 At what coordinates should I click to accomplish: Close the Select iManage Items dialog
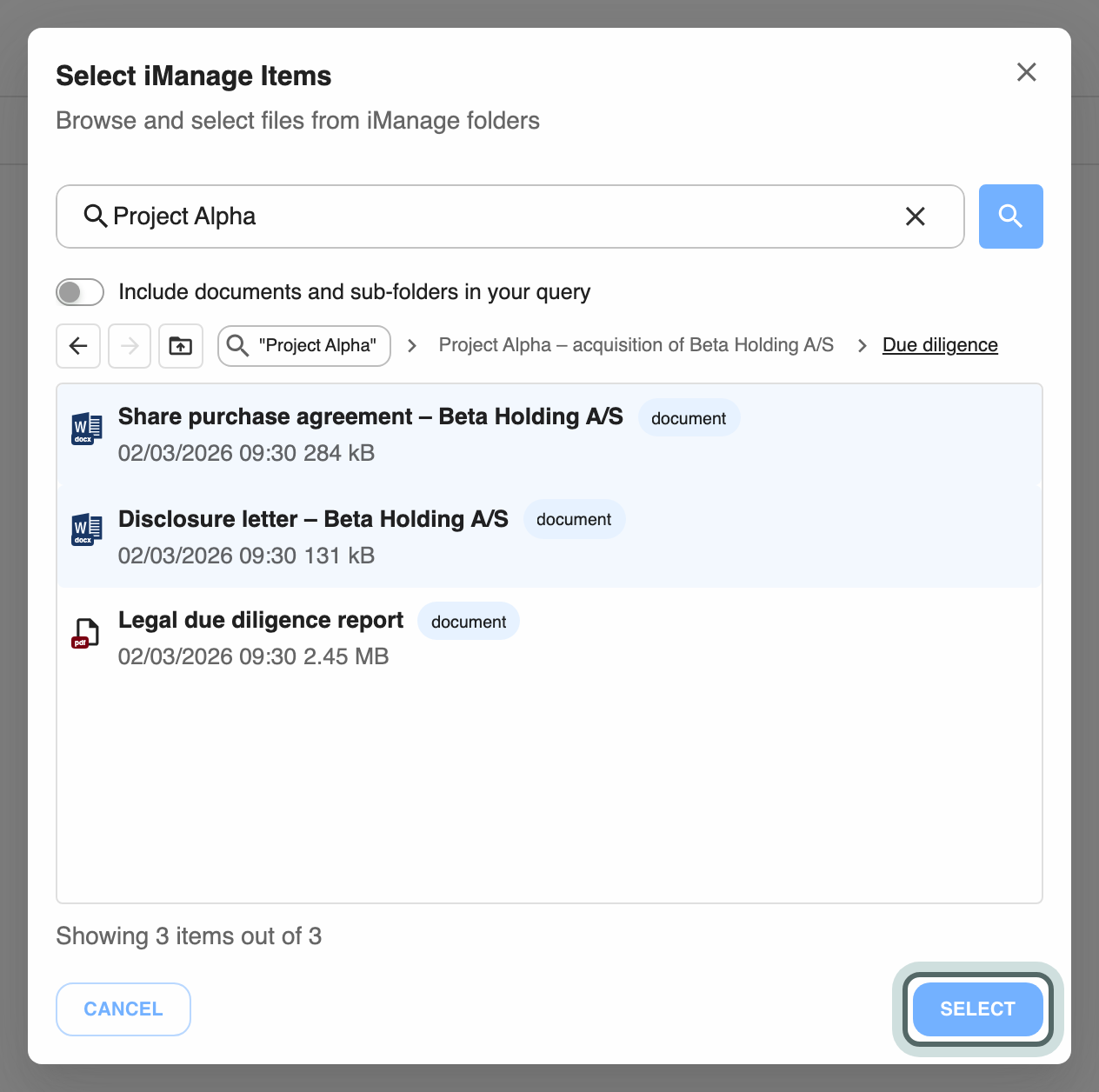pos(1027,72)
